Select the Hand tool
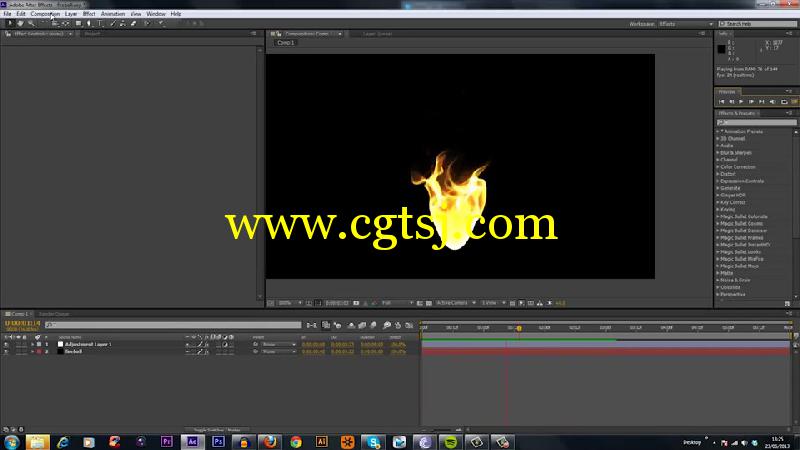Viewport: 800px width, 450px height. point(20,23)
